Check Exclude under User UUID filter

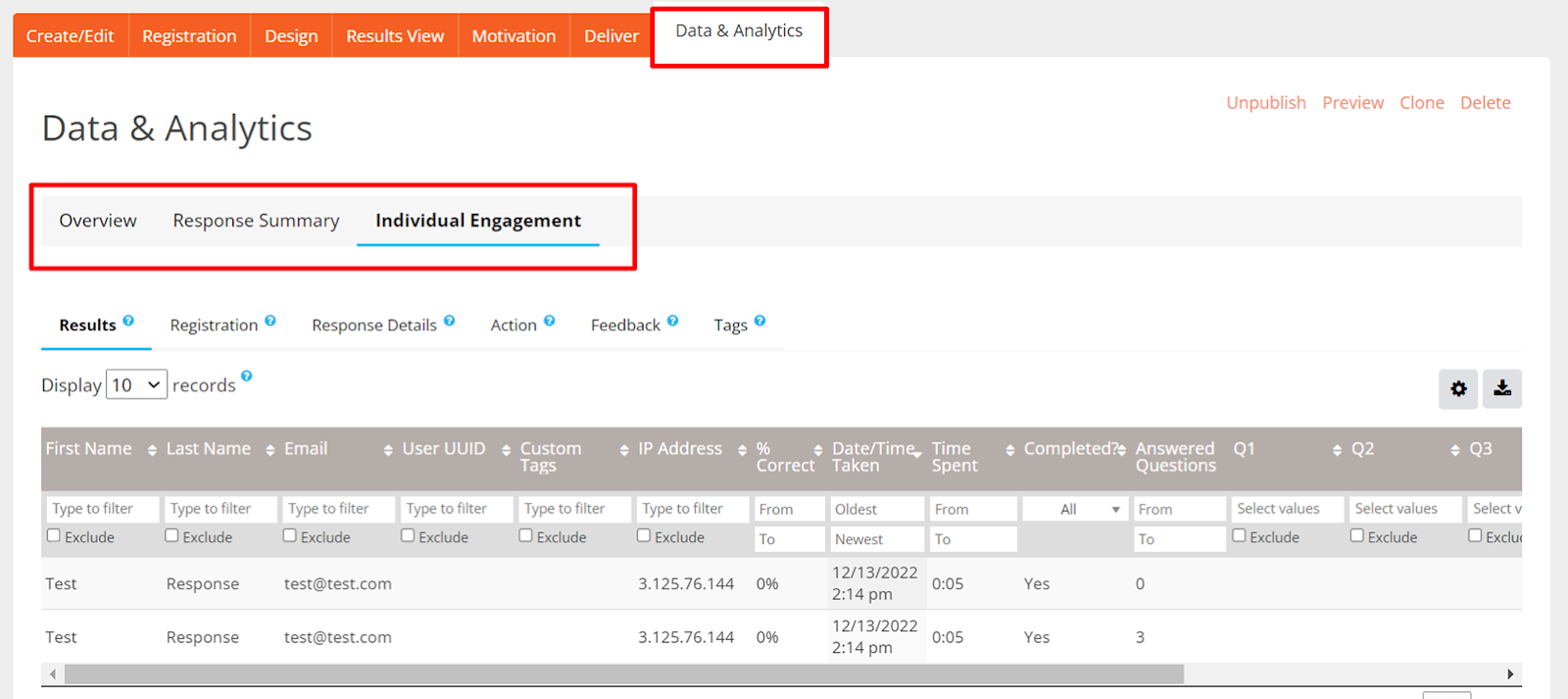(408, 535)
